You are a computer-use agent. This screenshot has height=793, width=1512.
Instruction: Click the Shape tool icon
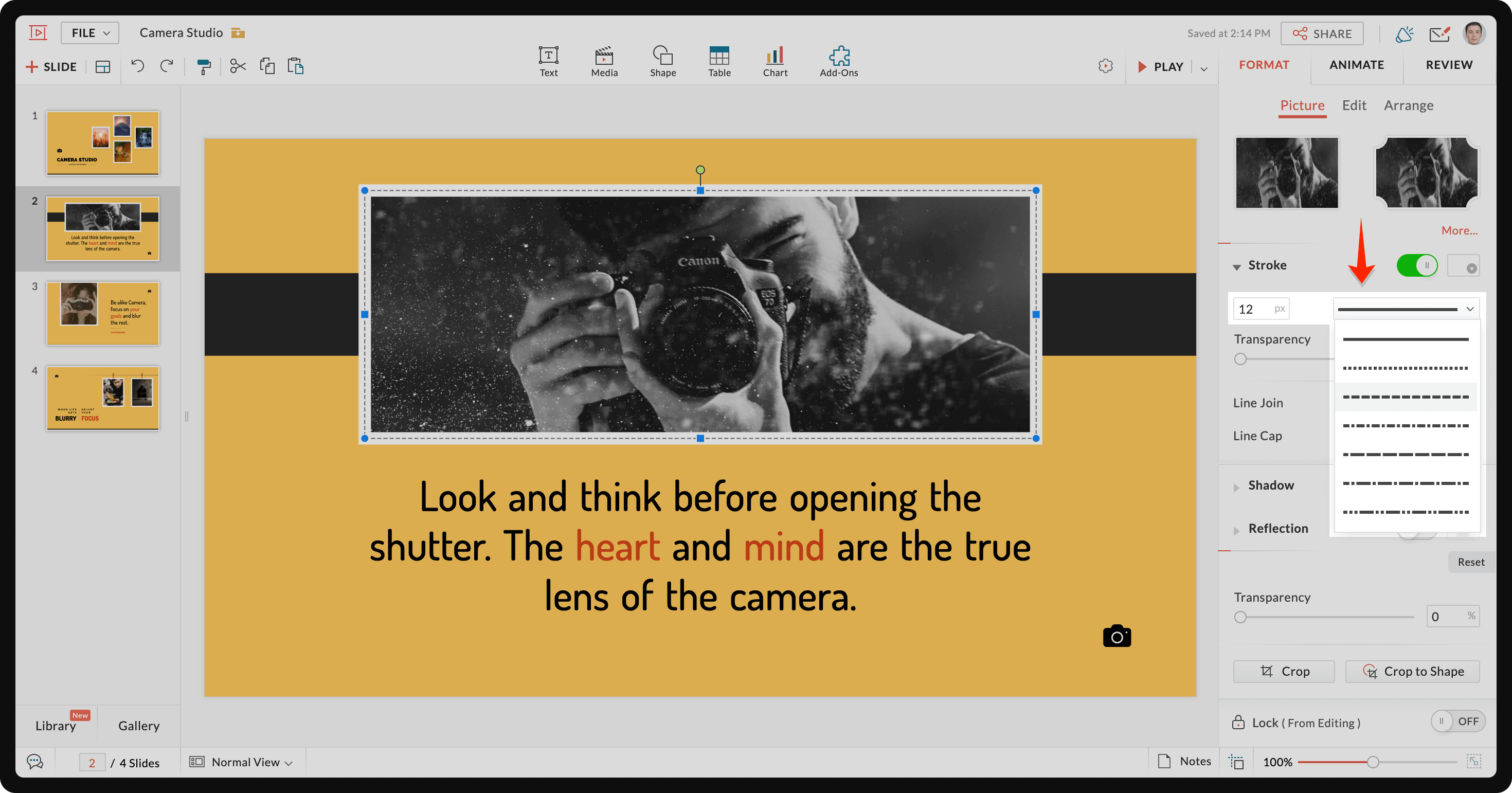(663, 61)
